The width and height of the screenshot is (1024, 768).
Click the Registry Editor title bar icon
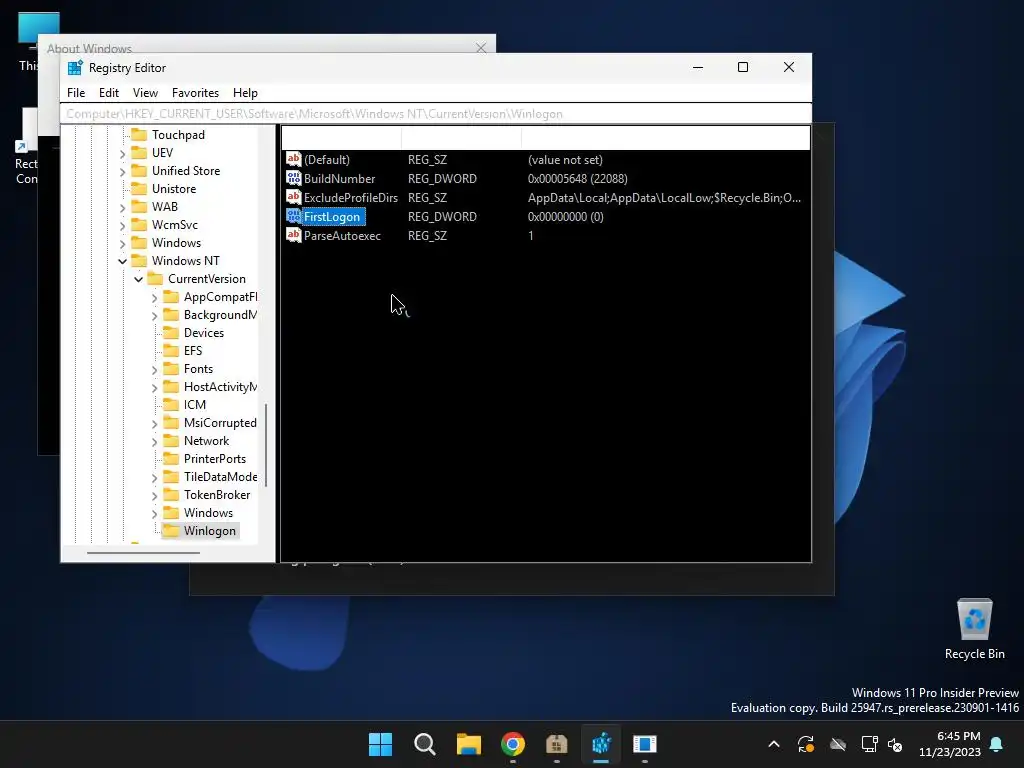point(75,68)
